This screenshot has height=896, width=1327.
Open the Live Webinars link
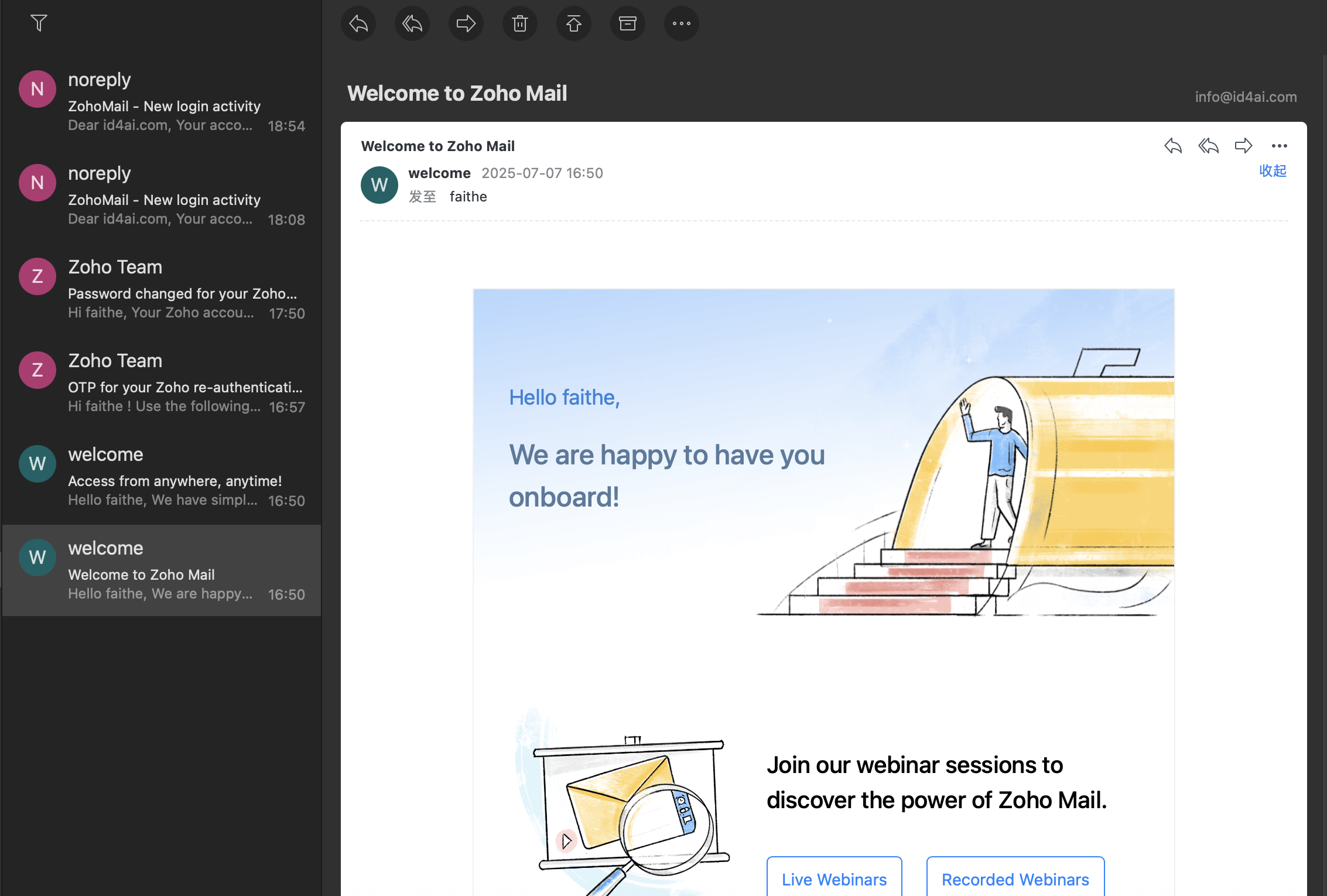(x=834, y=879)
